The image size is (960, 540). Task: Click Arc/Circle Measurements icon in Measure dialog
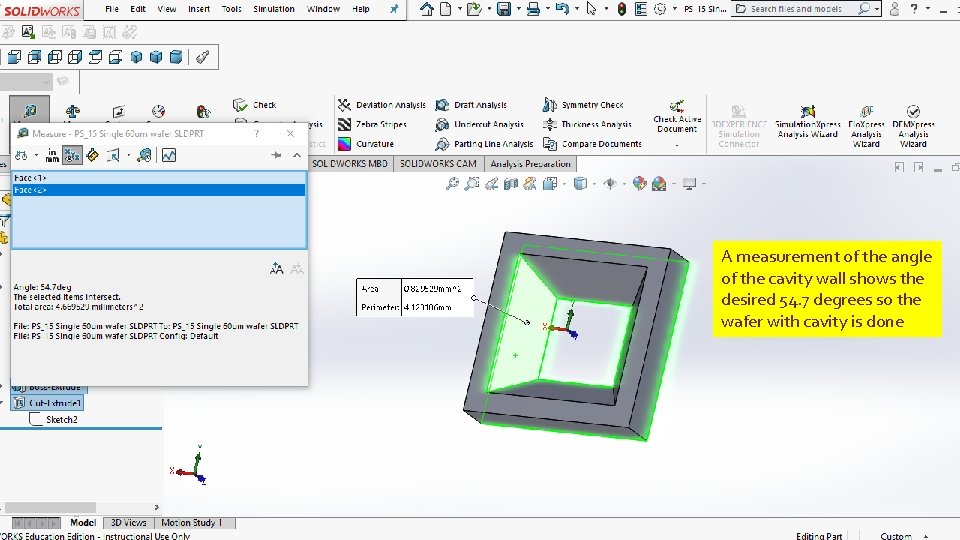tap(21, 156)
